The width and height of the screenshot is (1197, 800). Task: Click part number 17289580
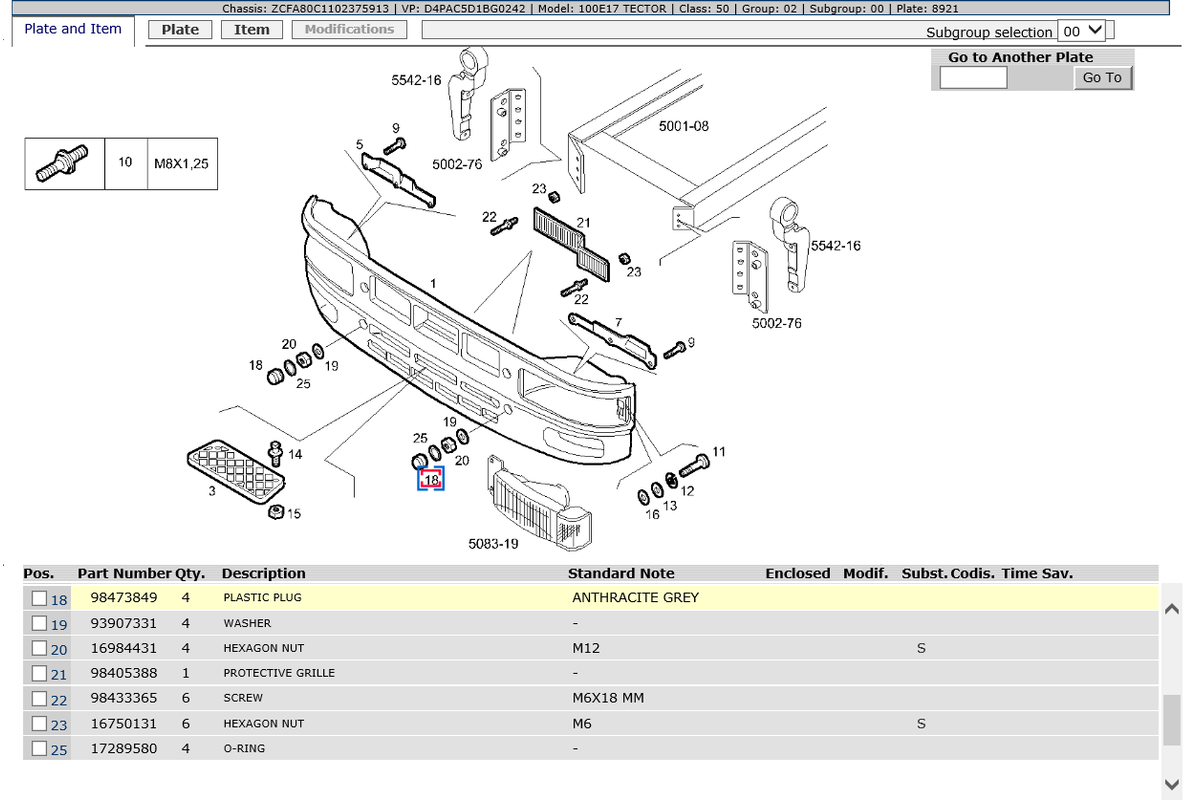point(124,748)
